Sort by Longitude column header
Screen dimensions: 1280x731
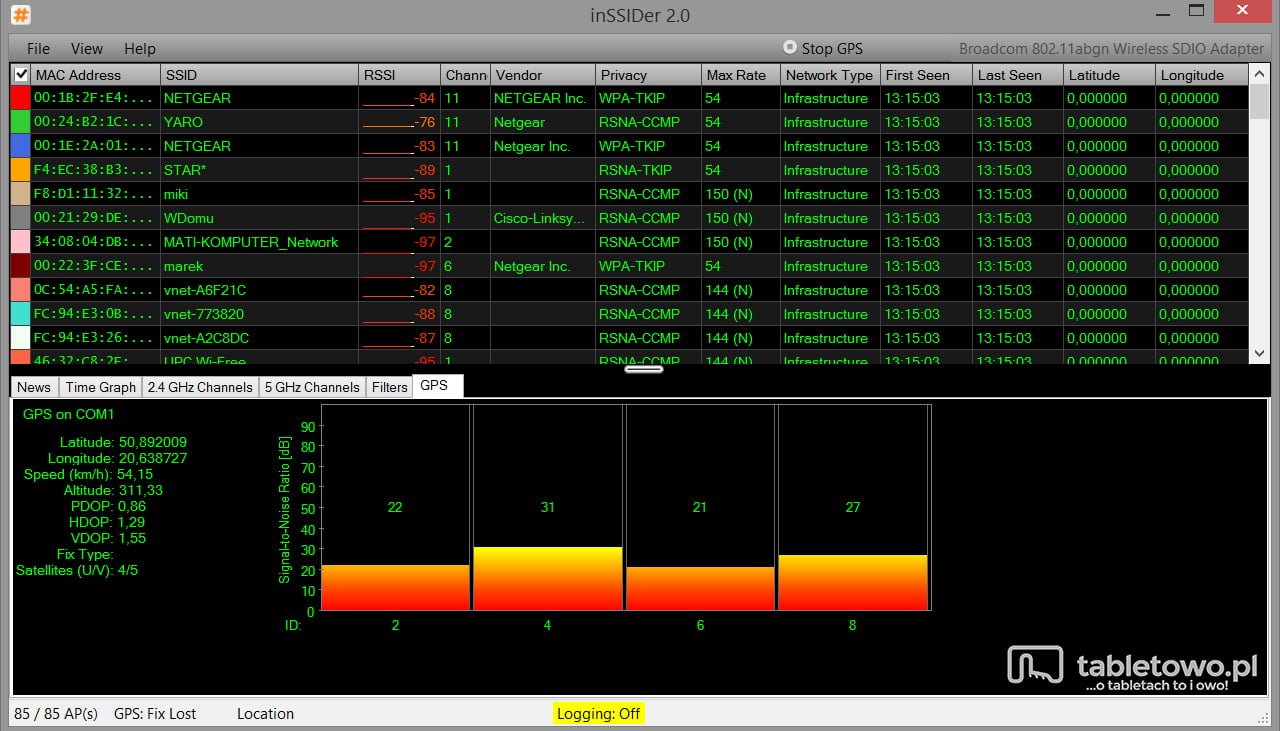1202,75
